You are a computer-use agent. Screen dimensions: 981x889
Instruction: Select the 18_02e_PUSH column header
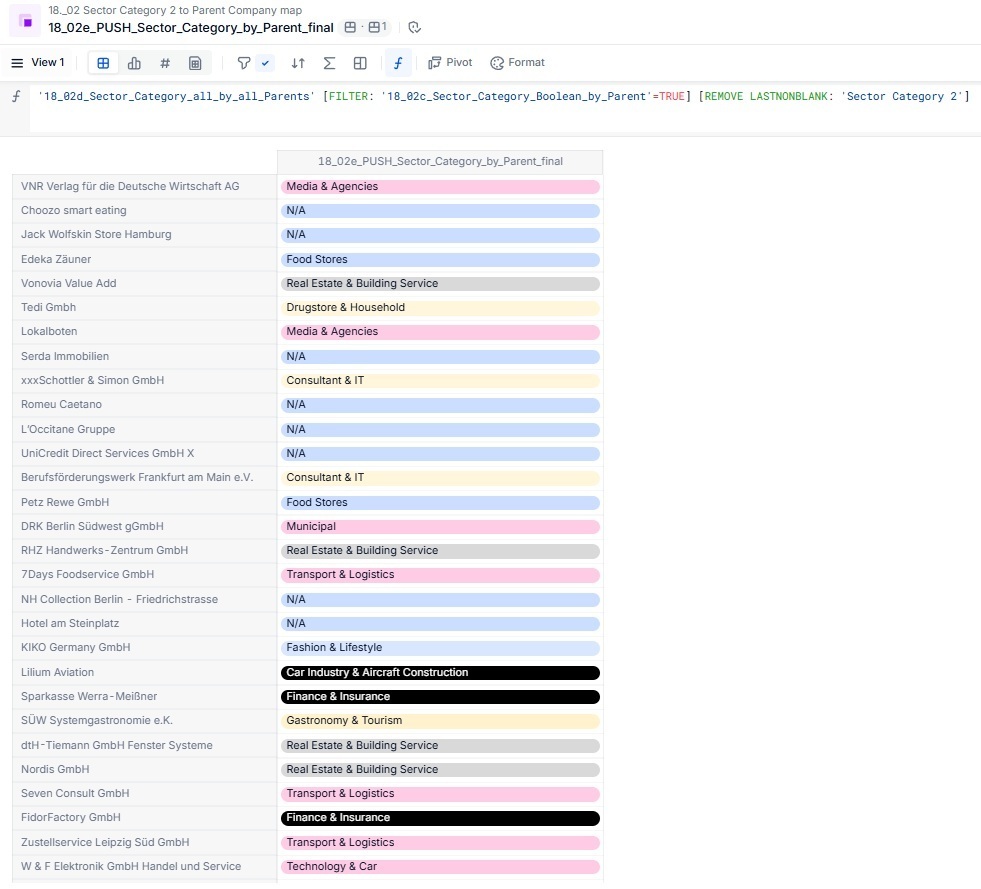pyautogui.click(x=440, y=161)
